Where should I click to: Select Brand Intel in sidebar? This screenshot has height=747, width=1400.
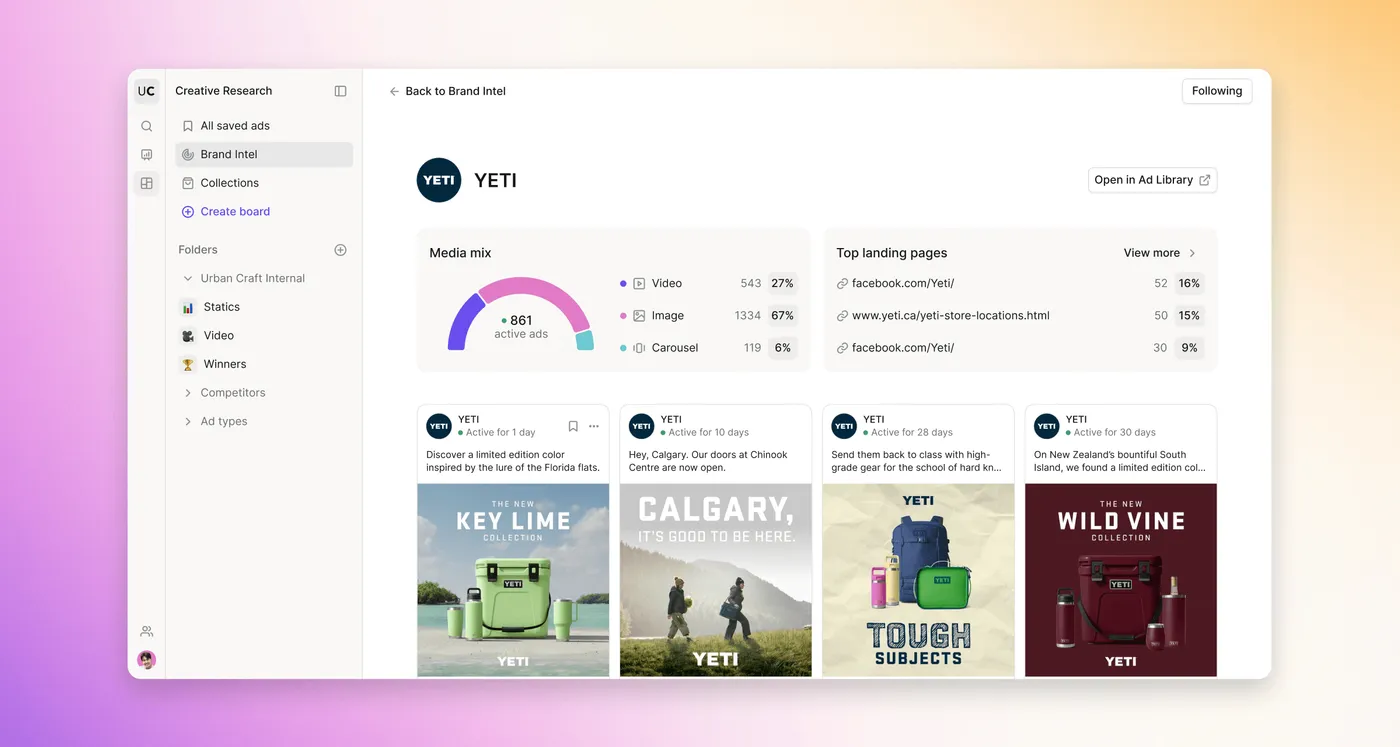coord(264,155)
